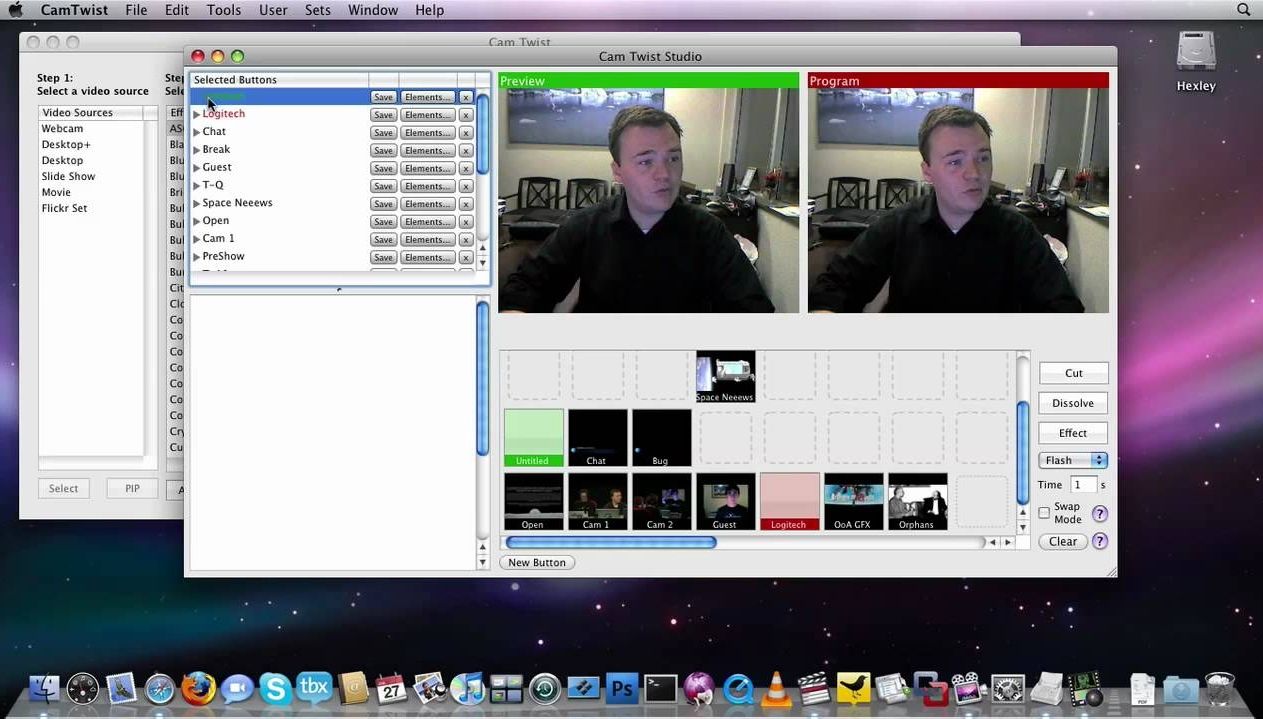1263x719 pixels.
Task: Open Firefox in the Dock
Action: click(x=198, y=688)
